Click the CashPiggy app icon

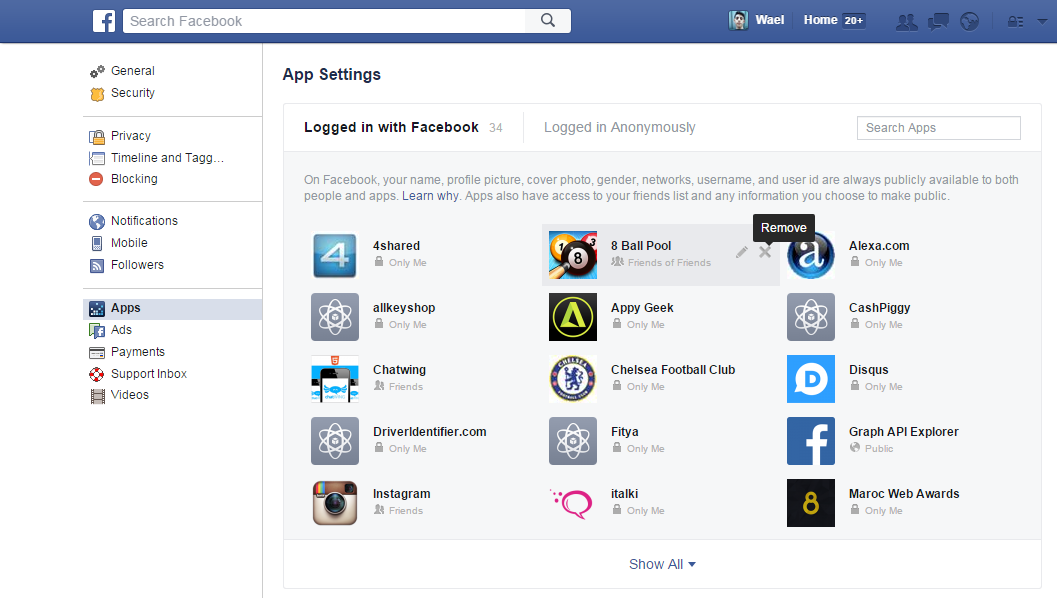[x=811, y=317]
